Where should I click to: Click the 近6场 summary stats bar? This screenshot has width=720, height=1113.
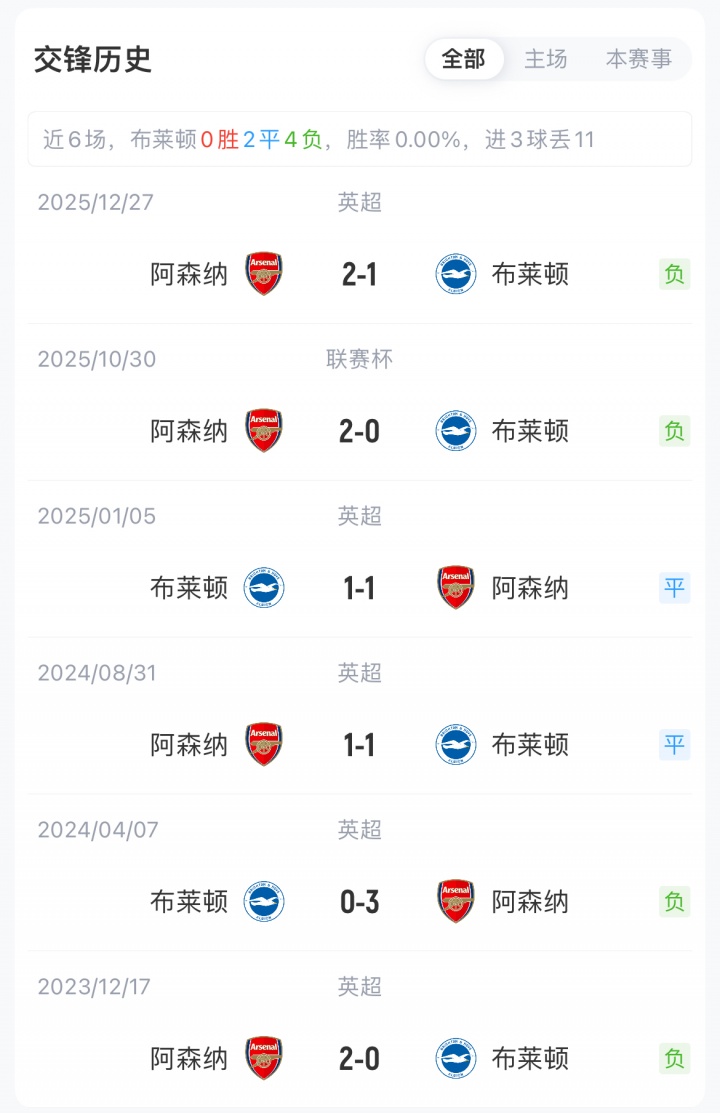(360, 139)
